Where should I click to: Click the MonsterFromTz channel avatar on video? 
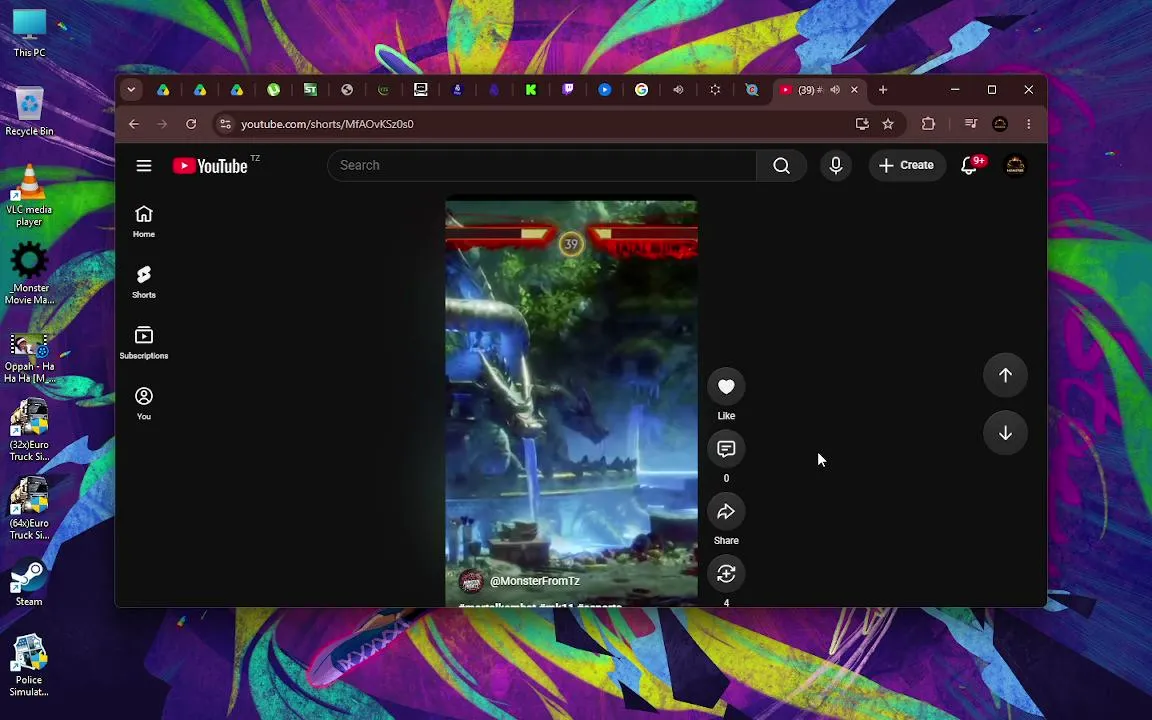click(471, 581)
